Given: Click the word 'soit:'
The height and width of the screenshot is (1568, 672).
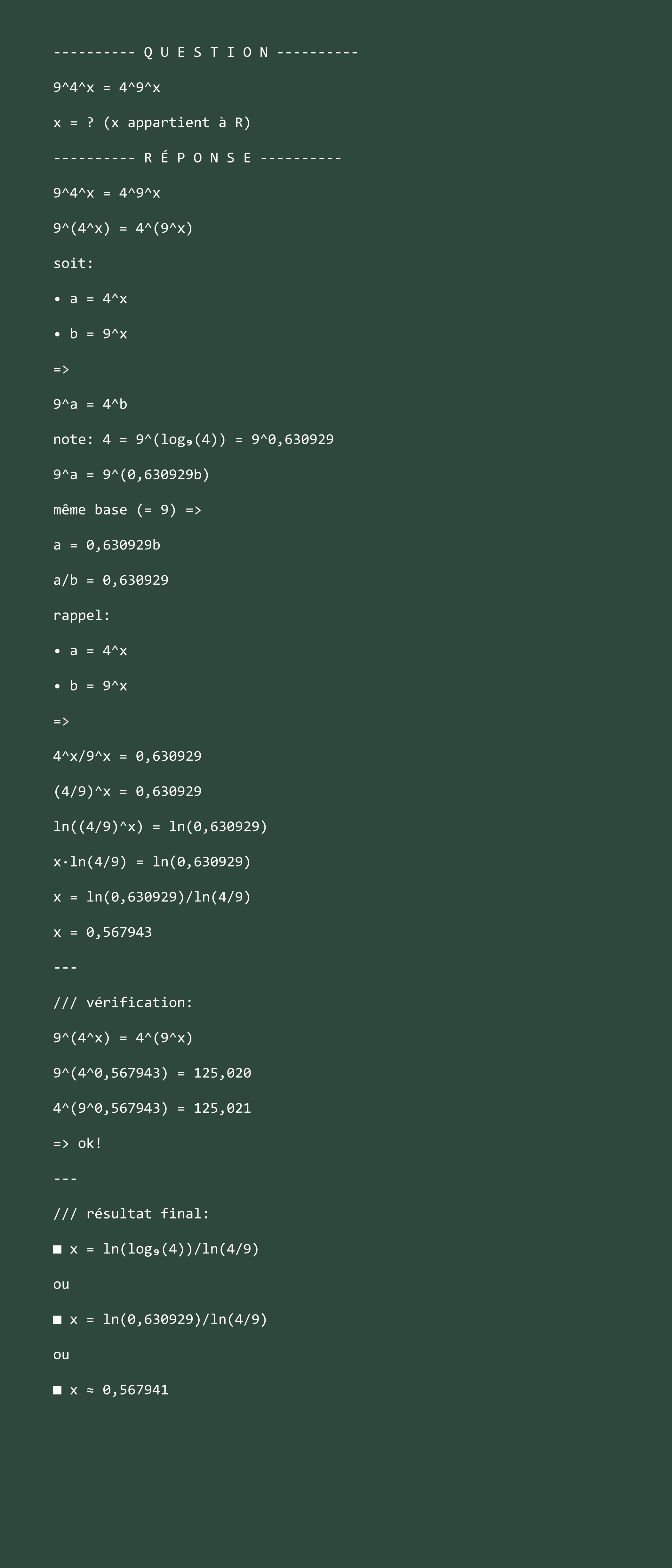Looking at the screenshot, I should click(74, 264).
